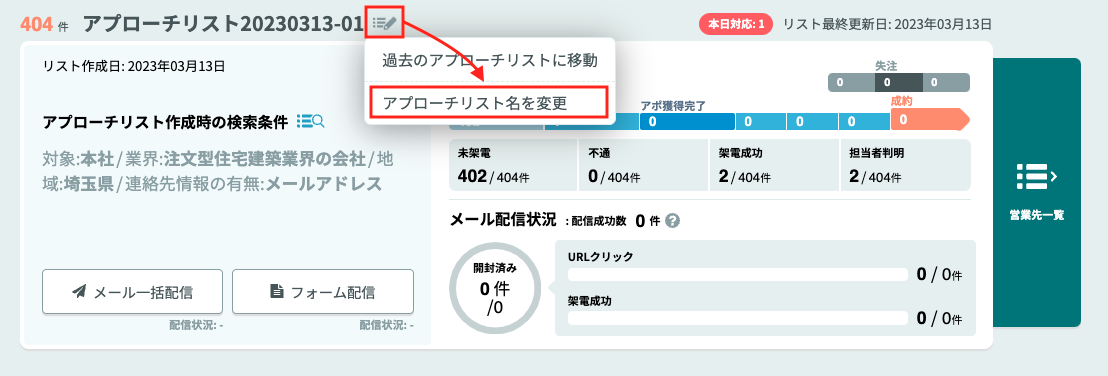This screenshot has width=1108, height=376.
Task: Click the list icon above 営業先一覧
Action: pos(1037,177)
